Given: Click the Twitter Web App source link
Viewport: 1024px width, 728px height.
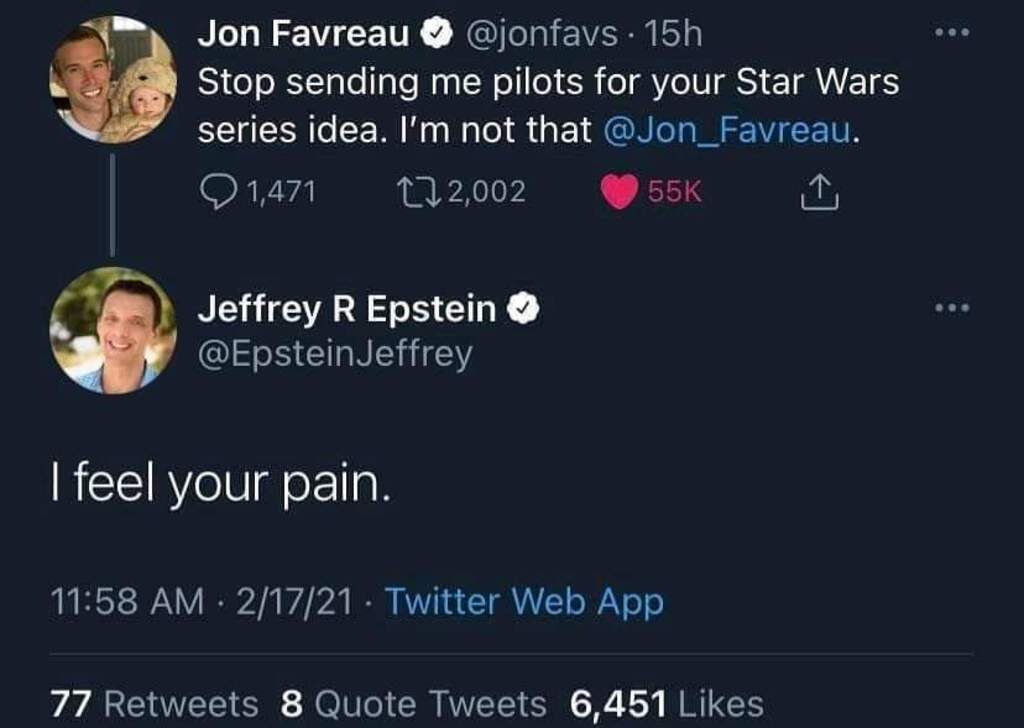Looking at the screenshot, I should [523, 602].
